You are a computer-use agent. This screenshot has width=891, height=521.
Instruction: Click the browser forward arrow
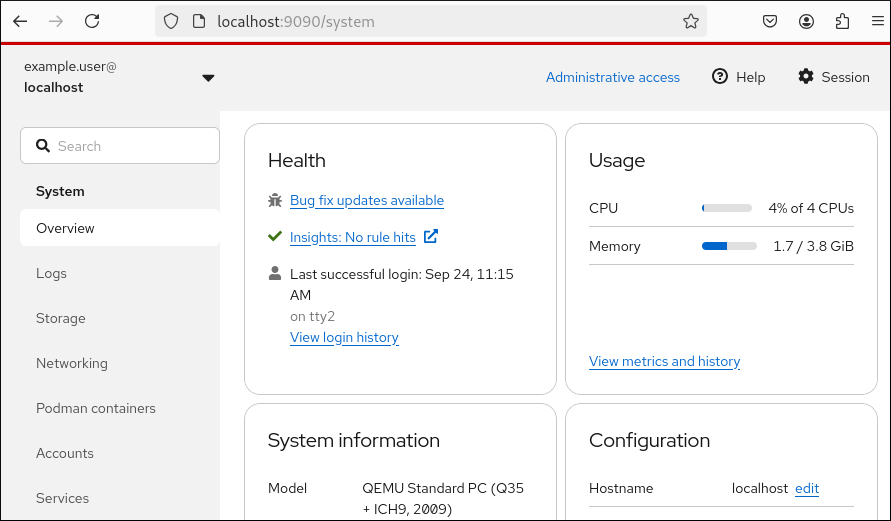(56, 22)
